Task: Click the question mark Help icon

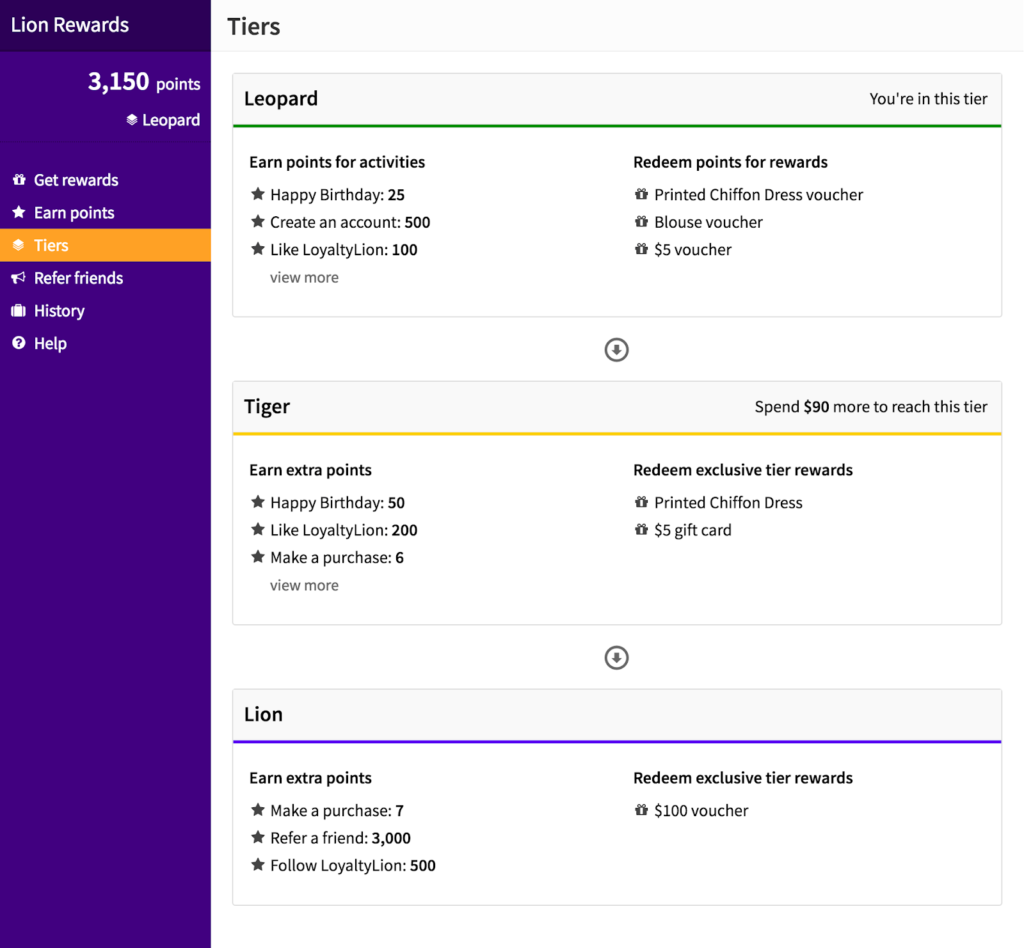Action: tap(19, 343)
